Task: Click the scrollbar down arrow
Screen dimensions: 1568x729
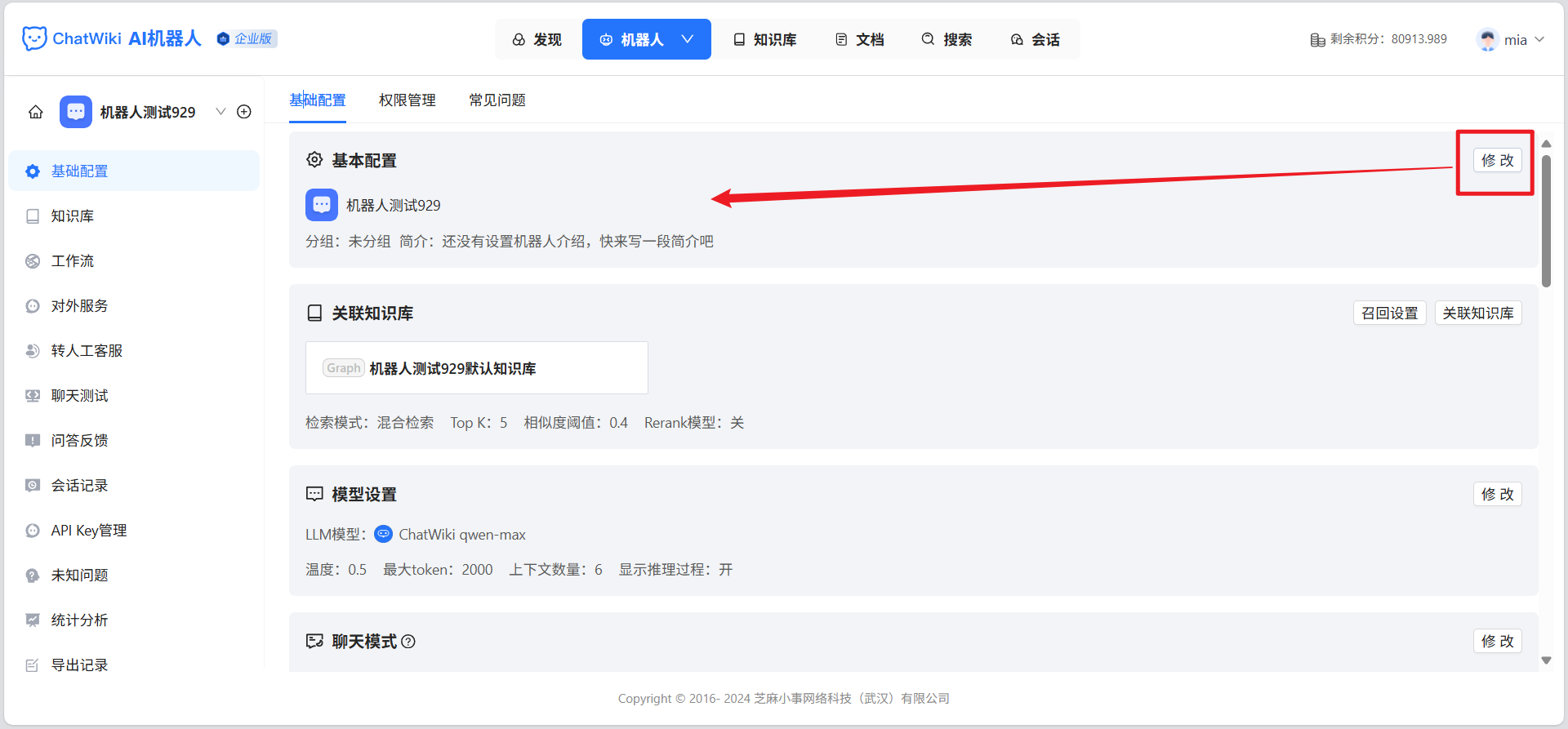Action: coord(1546,660)
